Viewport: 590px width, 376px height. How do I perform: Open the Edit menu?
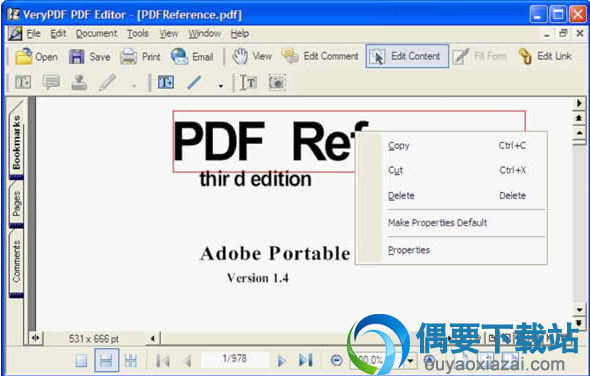58,34
